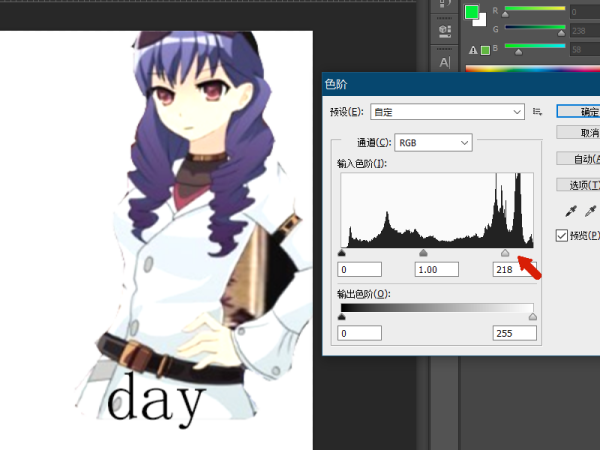Click the color spectrum ramp bar
600x450 pixels.
pyautogui.click(x=533, y=69)
